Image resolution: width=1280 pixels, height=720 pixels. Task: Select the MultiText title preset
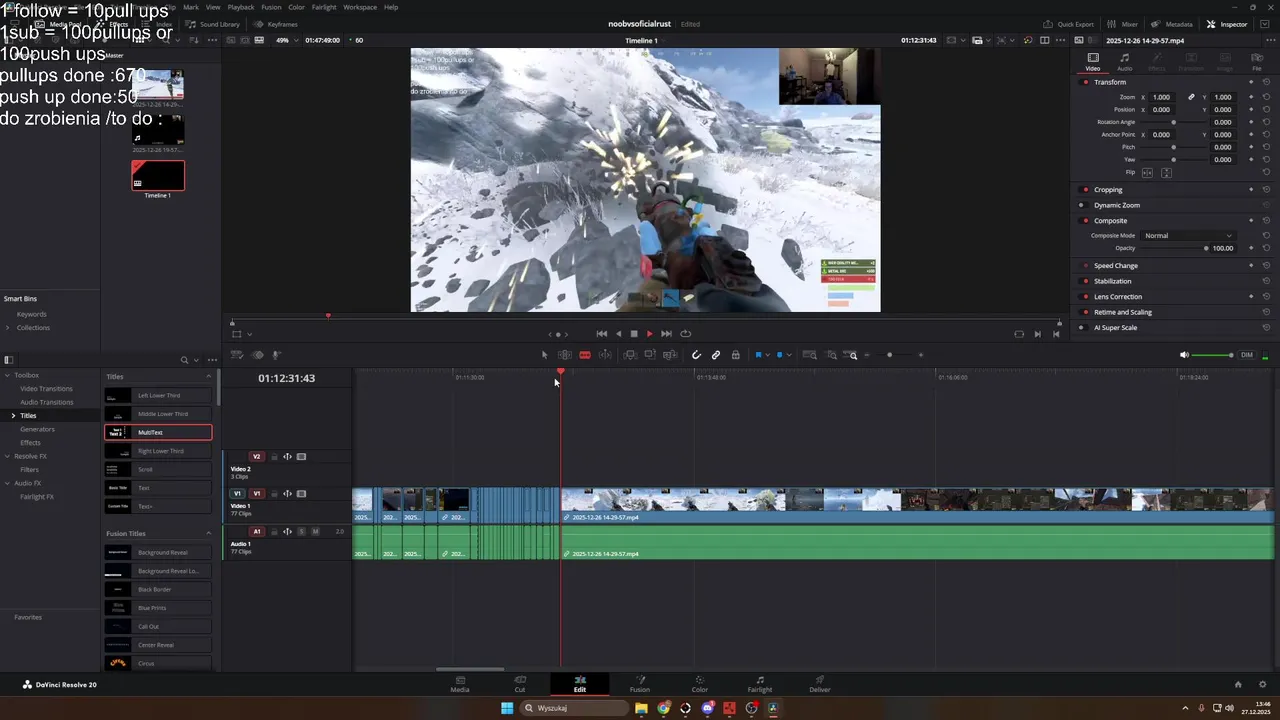click(x=158, y=432)
